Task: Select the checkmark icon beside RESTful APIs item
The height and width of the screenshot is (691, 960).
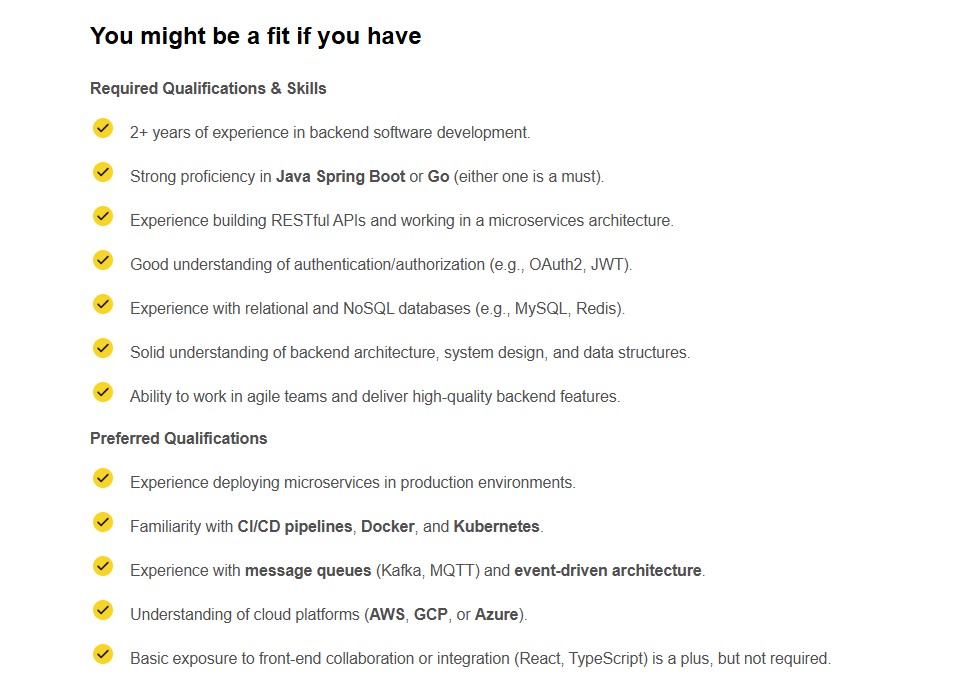Action: pyautogui.click(x=103, y=217)
